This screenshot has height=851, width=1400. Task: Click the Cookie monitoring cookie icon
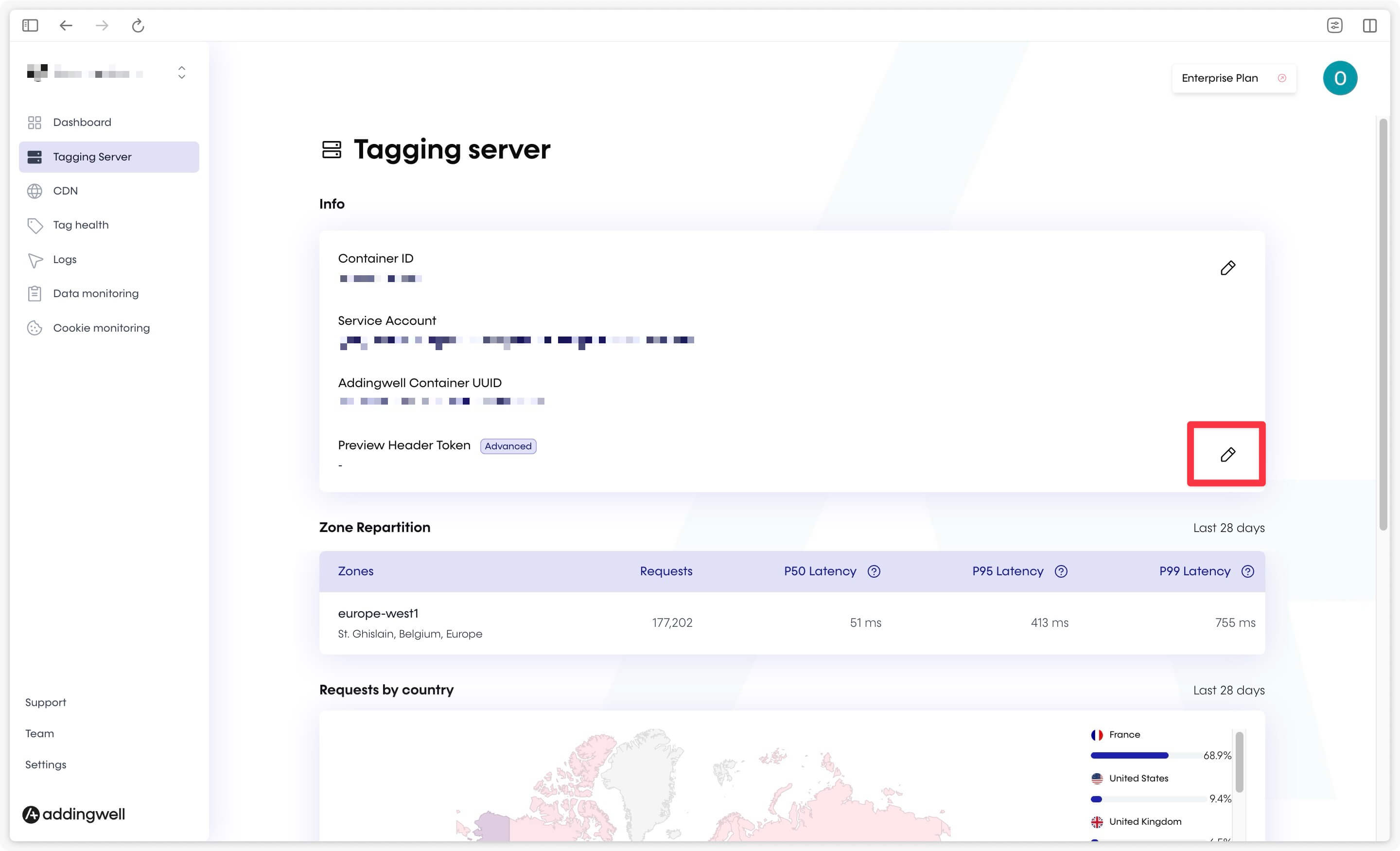pyautogui.click(x=35, y=328)
